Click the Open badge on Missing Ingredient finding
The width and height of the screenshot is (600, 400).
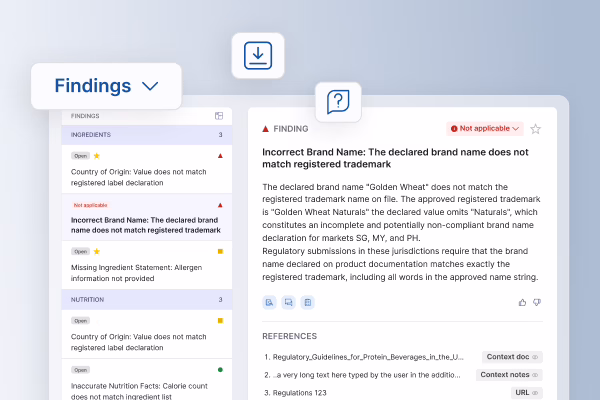click(x=80, y=251)
